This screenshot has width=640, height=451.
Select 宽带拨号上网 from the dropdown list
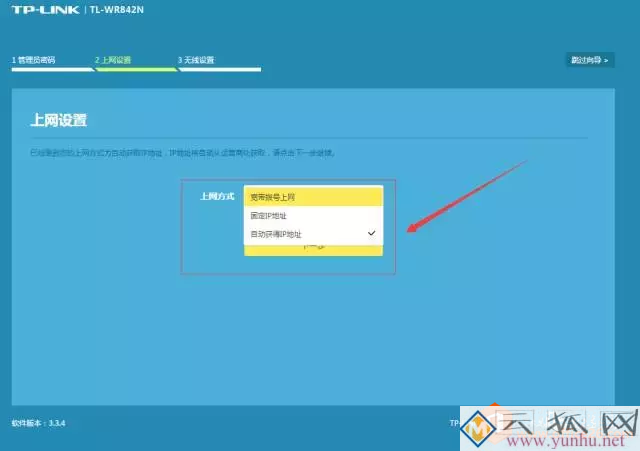click(313, 197)
